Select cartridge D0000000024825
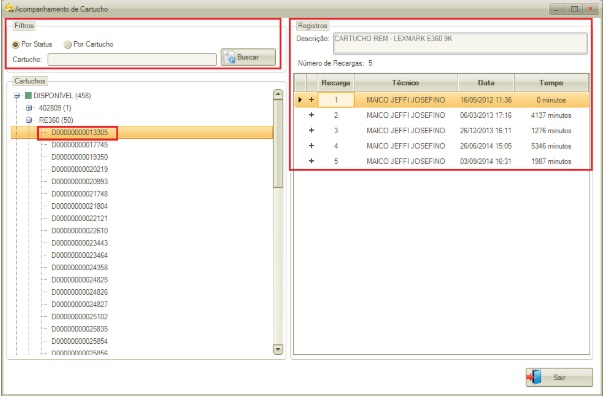The height and width of the screenshot is (397, 603). click(x=80, y=280)
